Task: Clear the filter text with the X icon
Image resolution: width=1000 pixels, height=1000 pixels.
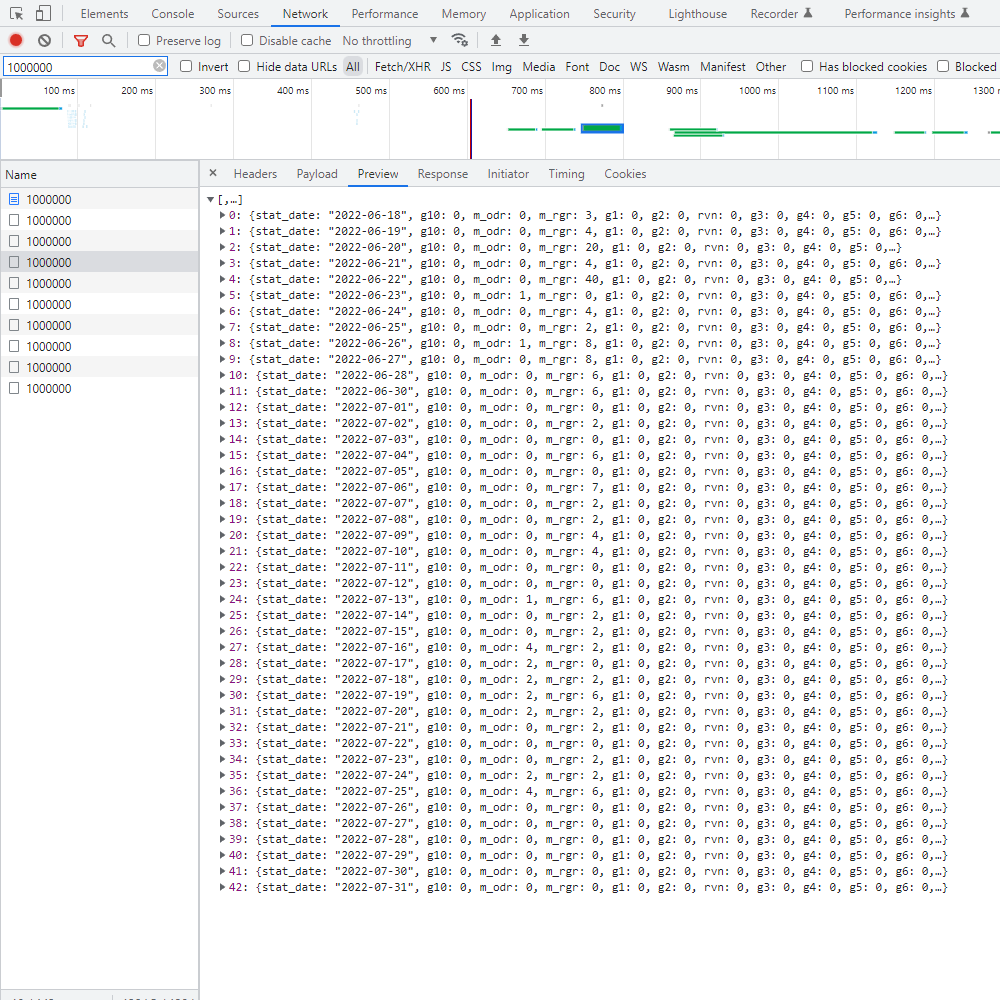Action: point(159,66)
